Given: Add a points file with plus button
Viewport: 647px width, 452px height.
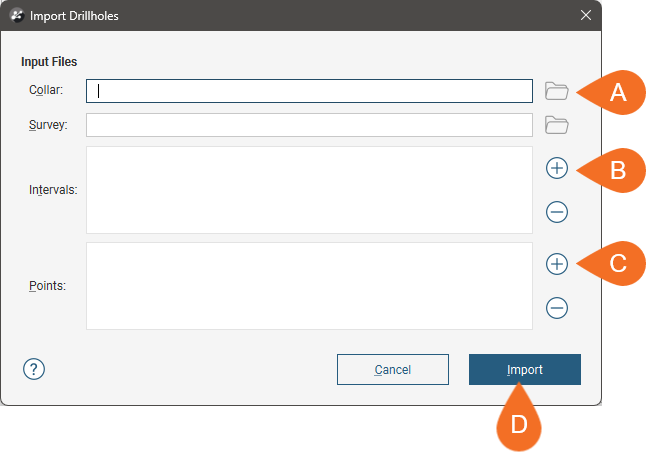Looking at the screenshot, I should coord(557,264).
